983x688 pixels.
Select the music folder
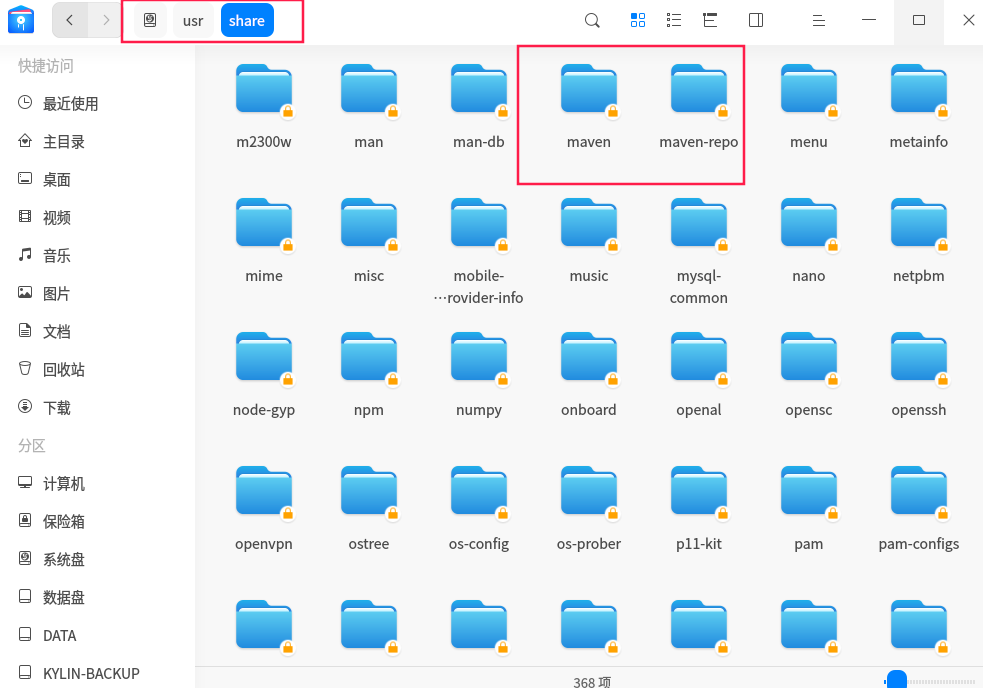click(589, 241)
